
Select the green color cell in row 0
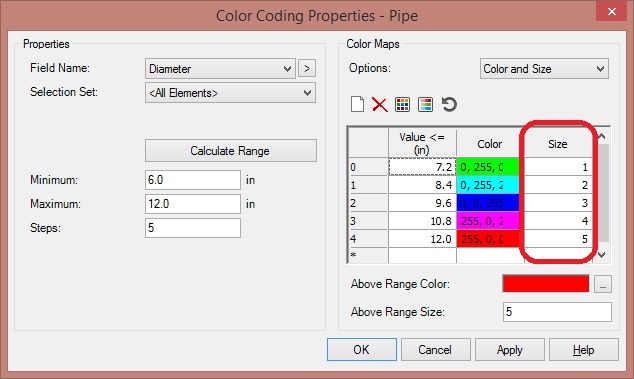(488, 167)
